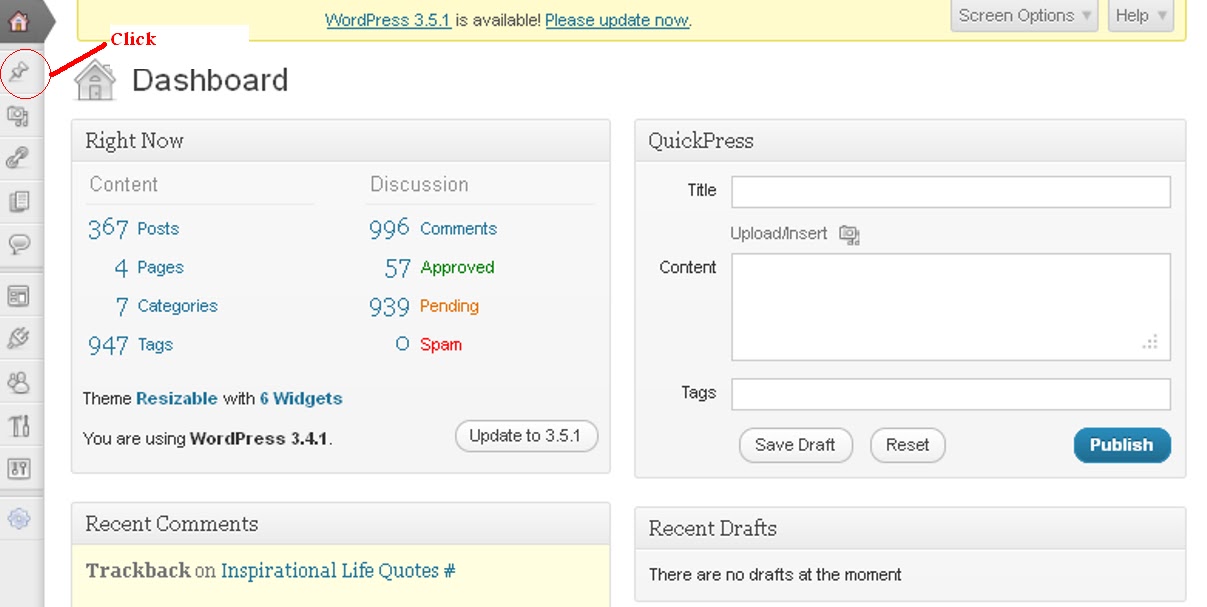Image resolution: width=1207 pixels, height=607 pixels.
Task: Click the content area resize handle
Action: coord(1151,342)
